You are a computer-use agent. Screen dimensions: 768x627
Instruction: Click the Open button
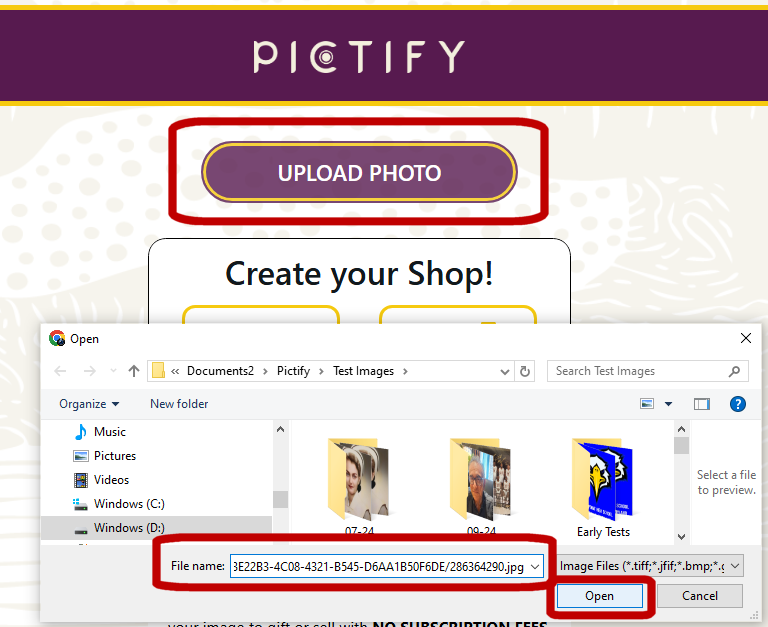coord(600,596)
